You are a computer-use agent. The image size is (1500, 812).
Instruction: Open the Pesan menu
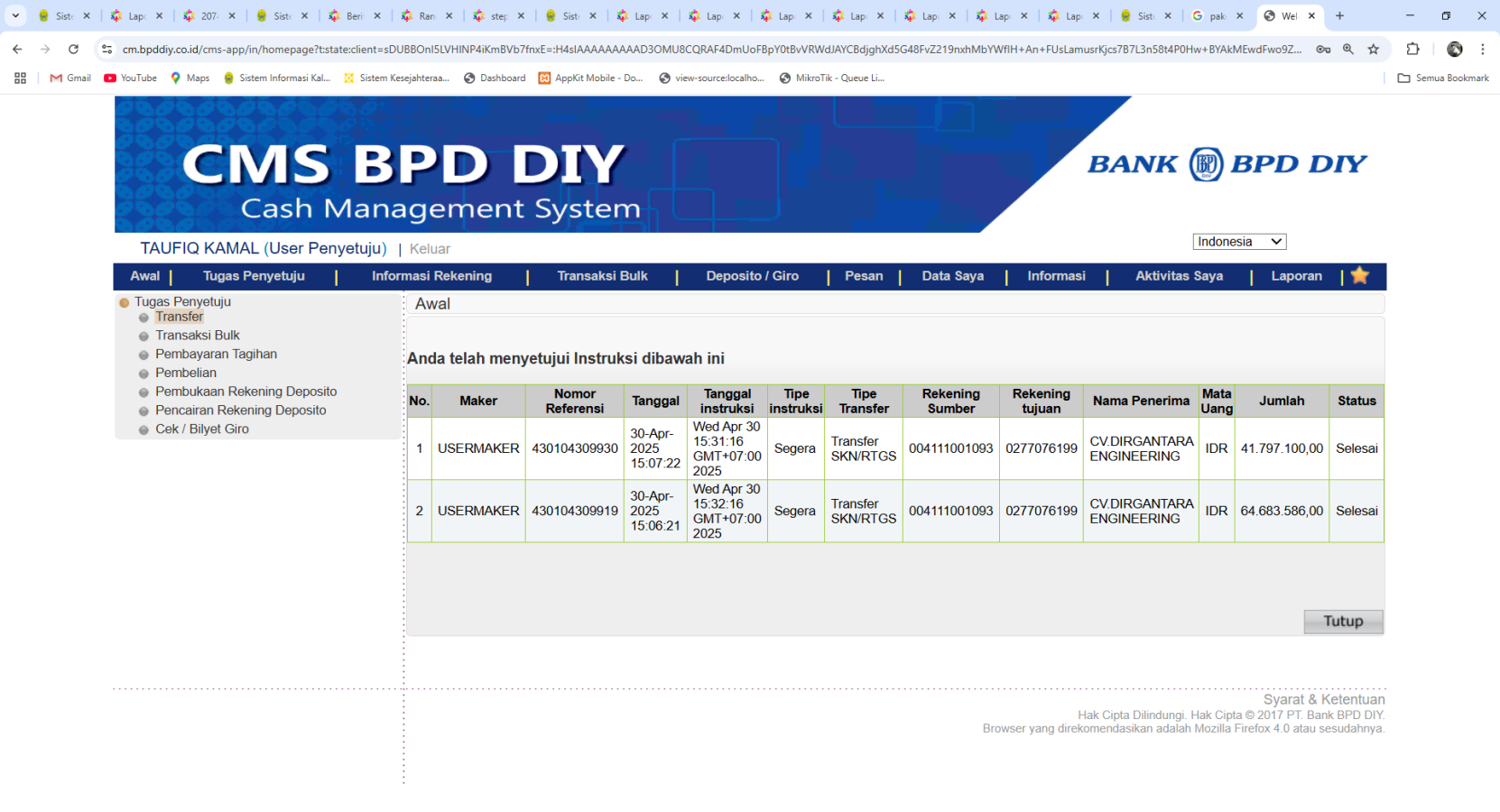tap(864, 276)
